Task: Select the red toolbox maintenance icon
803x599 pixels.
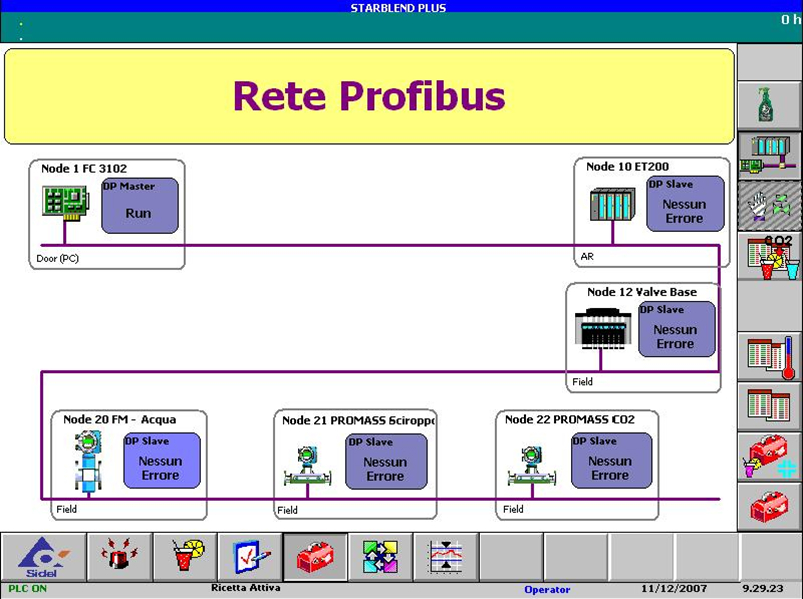Action: click(x=315, y=556)
